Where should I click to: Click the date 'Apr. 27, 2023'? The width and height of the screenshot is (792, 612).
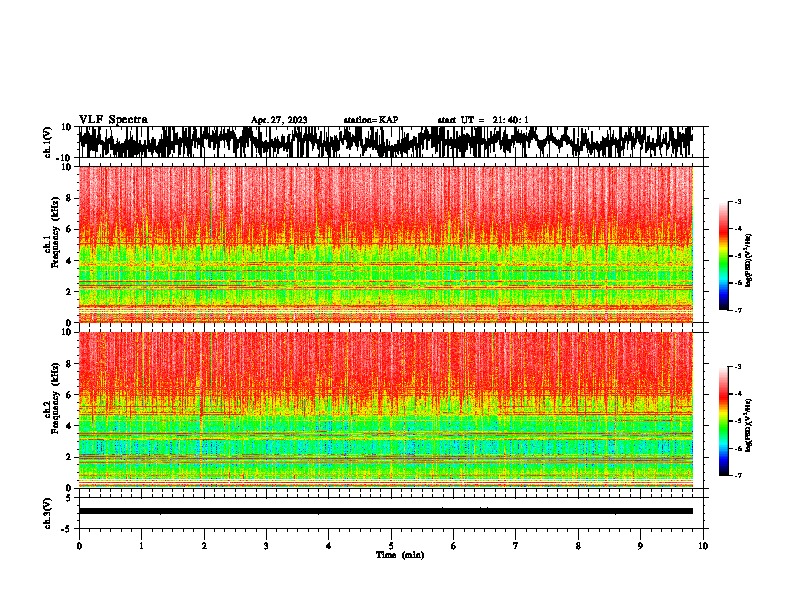click(279, 120)
